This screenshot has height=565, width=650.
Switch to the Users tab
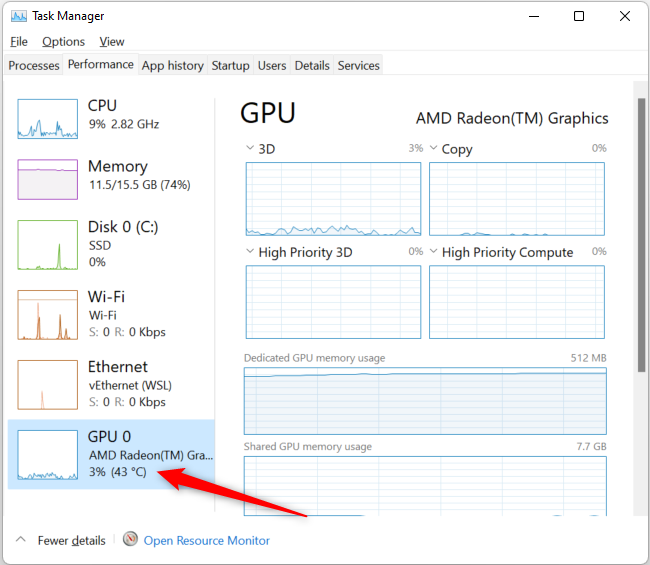(272, 65)
